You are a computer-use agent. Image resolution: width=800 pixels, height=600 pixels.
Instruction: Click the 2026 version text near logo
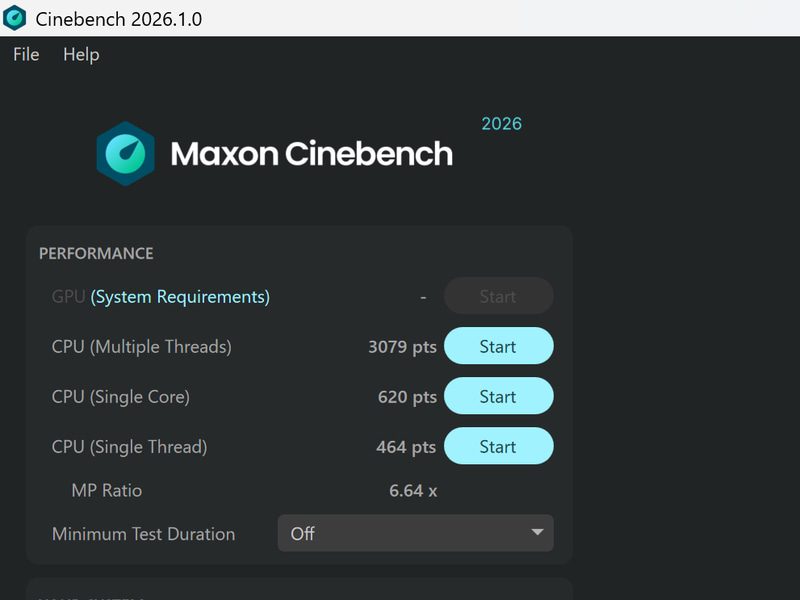[x=502, y=123]
